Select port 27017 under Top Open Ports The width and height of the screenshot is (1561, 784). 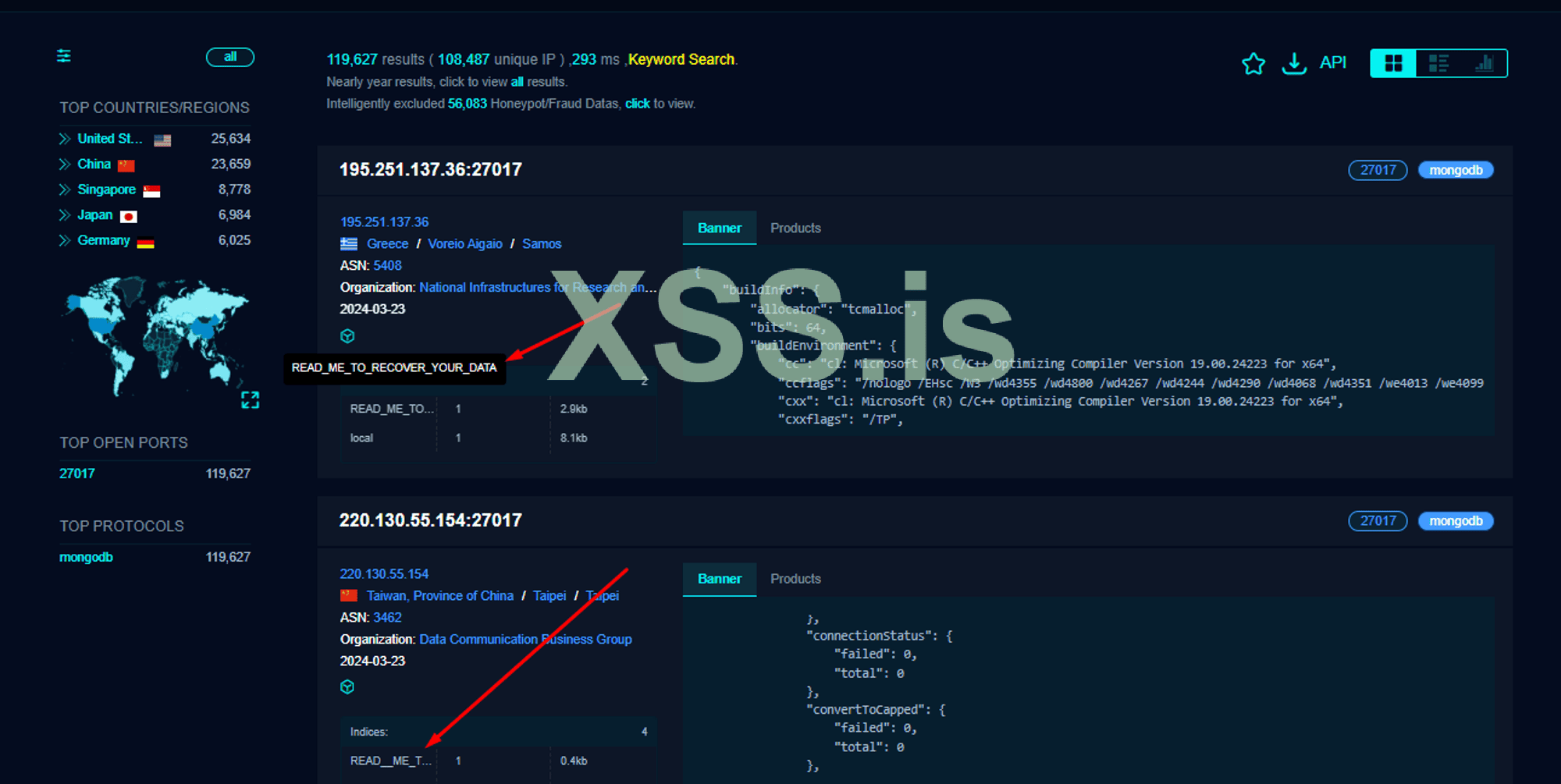(77, 474)
